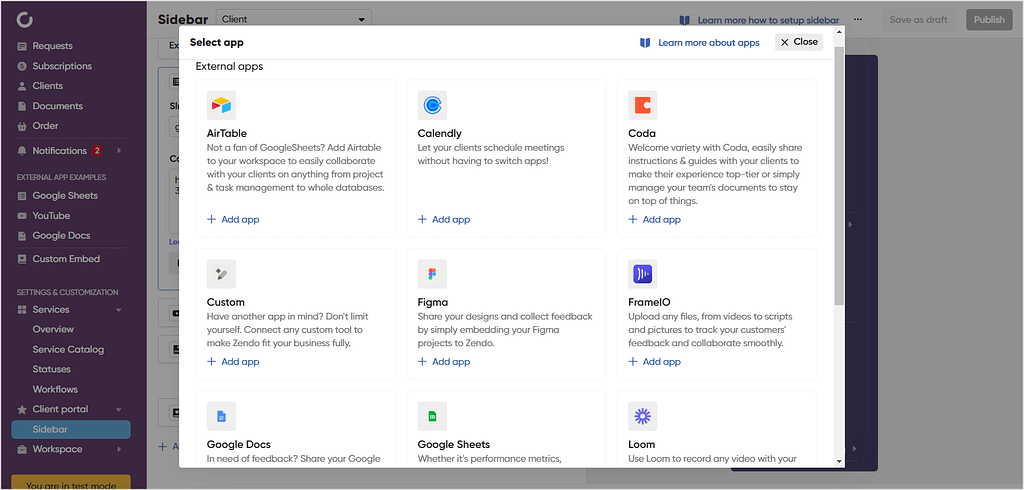Open Service Catalog
1024x490 pixels.
68,350
